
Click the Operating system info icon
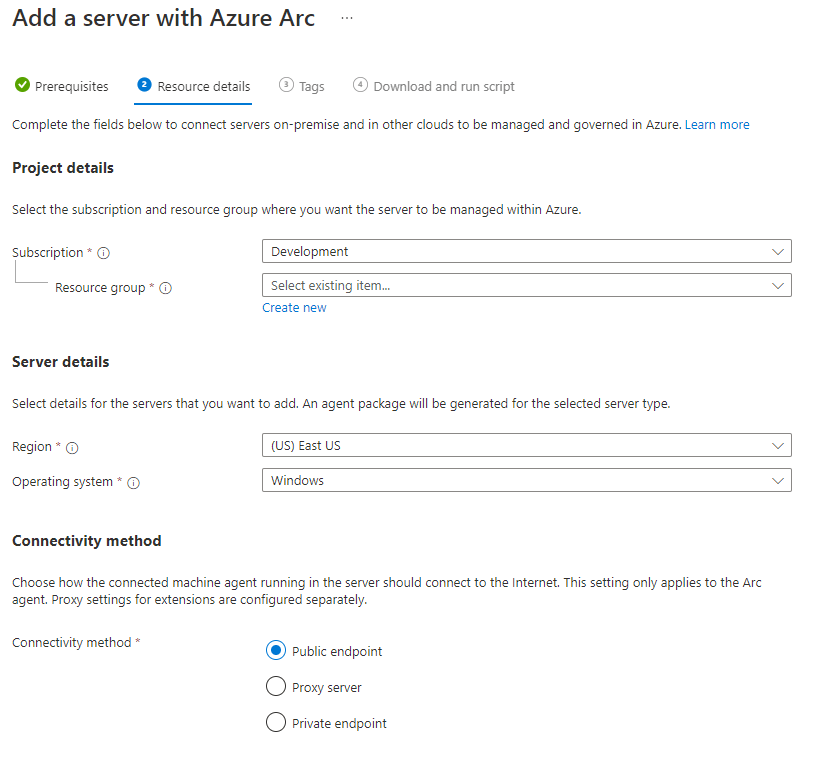pos(133,483)
